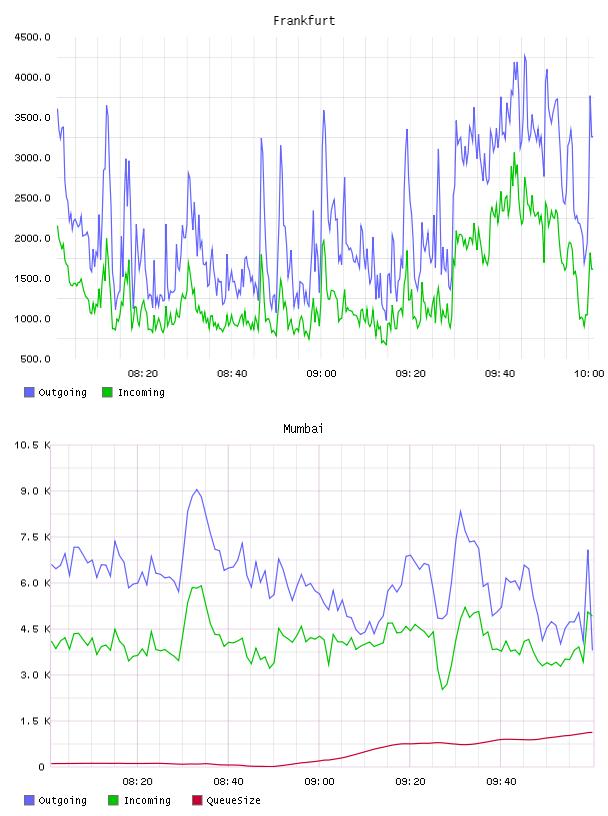608x816 pixels.
Task: Click the 09:20 time label on Frankfurt chart
Action: point(411,374)
